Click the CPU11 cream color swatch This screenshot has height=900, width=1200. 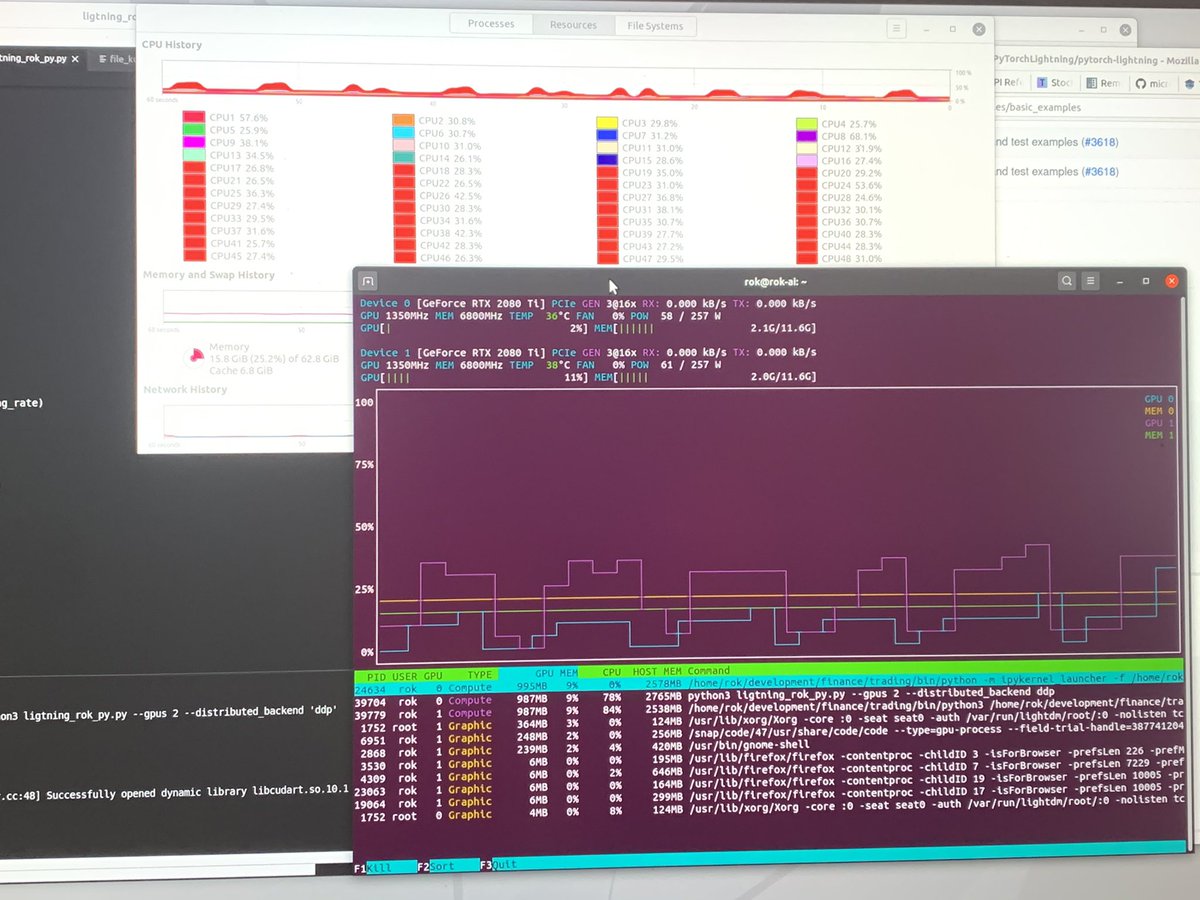tap(607, 148)
